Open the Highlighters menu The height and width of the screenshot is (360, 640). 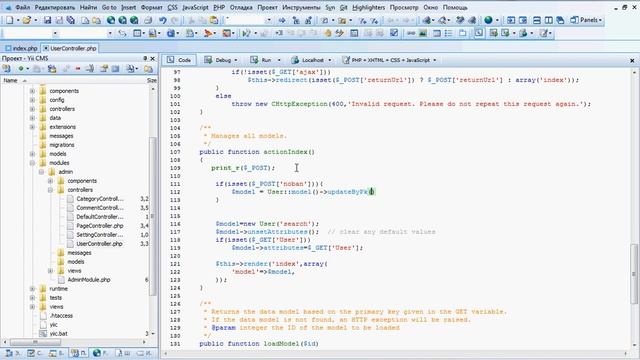368,7
